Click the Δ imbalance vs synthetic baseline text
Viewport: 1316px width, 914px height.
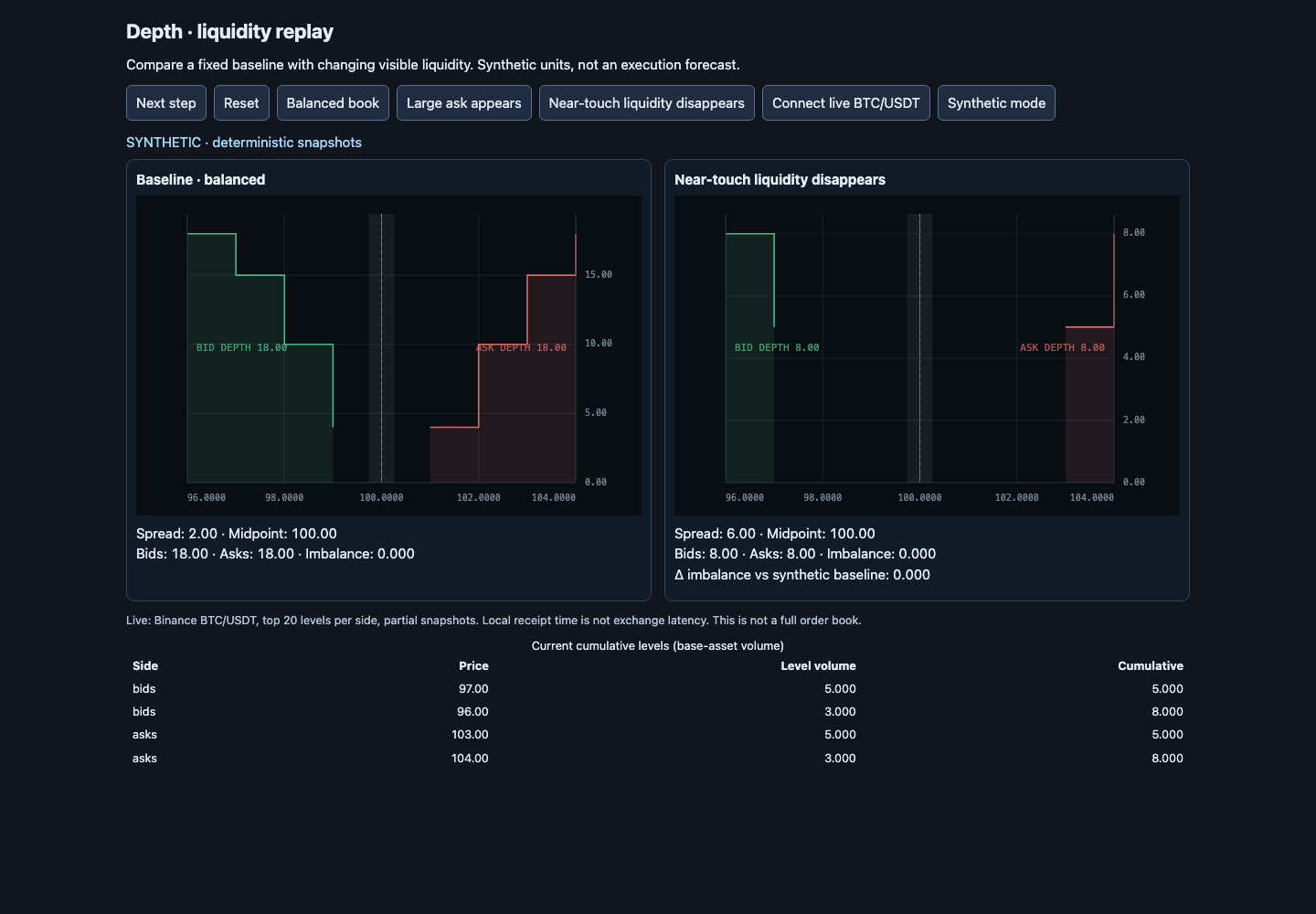tap(802, 575)
